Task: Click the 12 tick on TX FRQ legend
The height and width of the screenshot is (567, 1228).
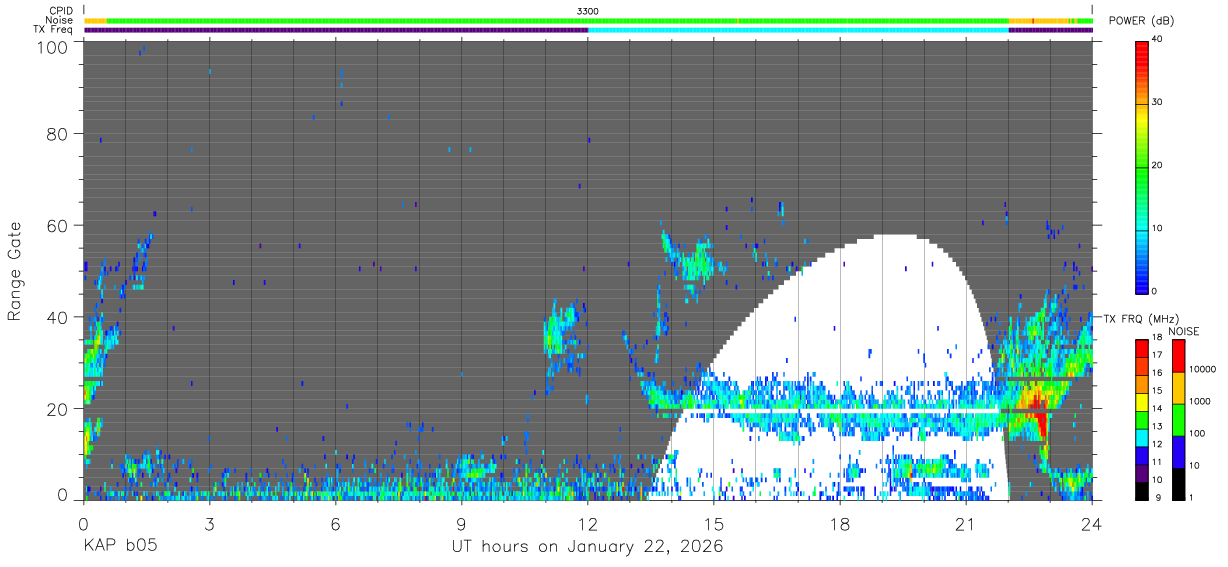Action: tap(1157, 444)
